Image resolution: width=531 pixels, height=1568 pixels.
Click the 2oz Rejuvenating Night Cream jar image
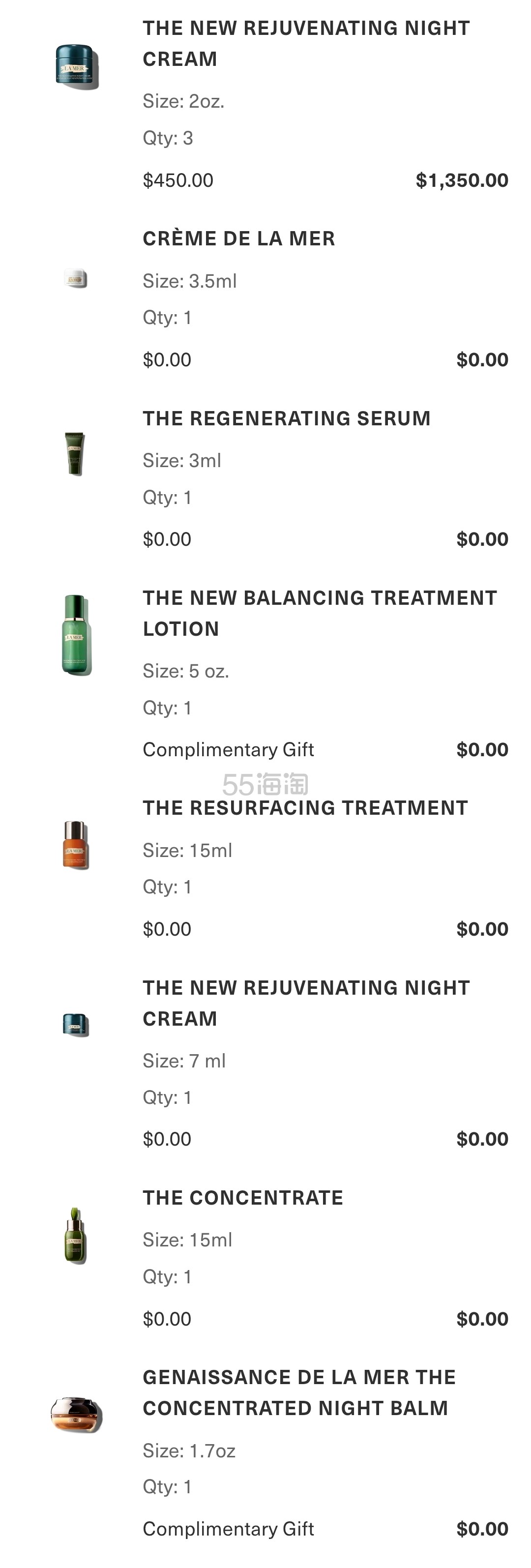[x=76, y=66]
